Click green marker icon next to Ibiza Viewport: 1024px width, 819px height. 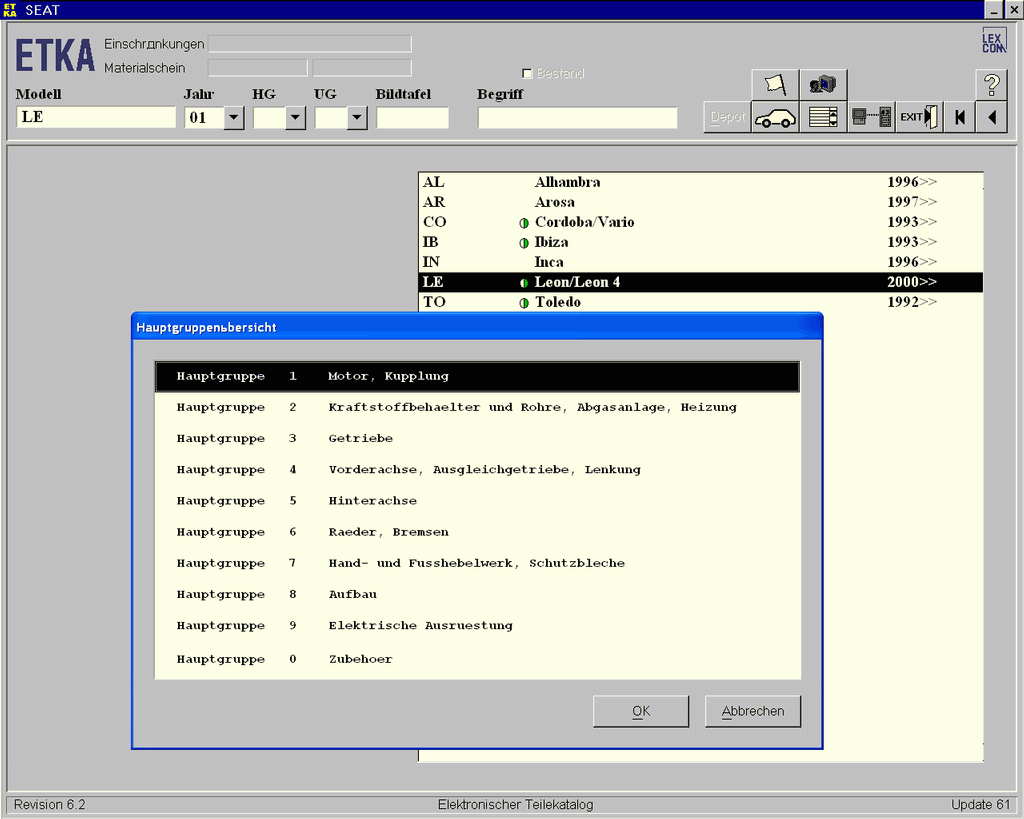click(524, 243)
